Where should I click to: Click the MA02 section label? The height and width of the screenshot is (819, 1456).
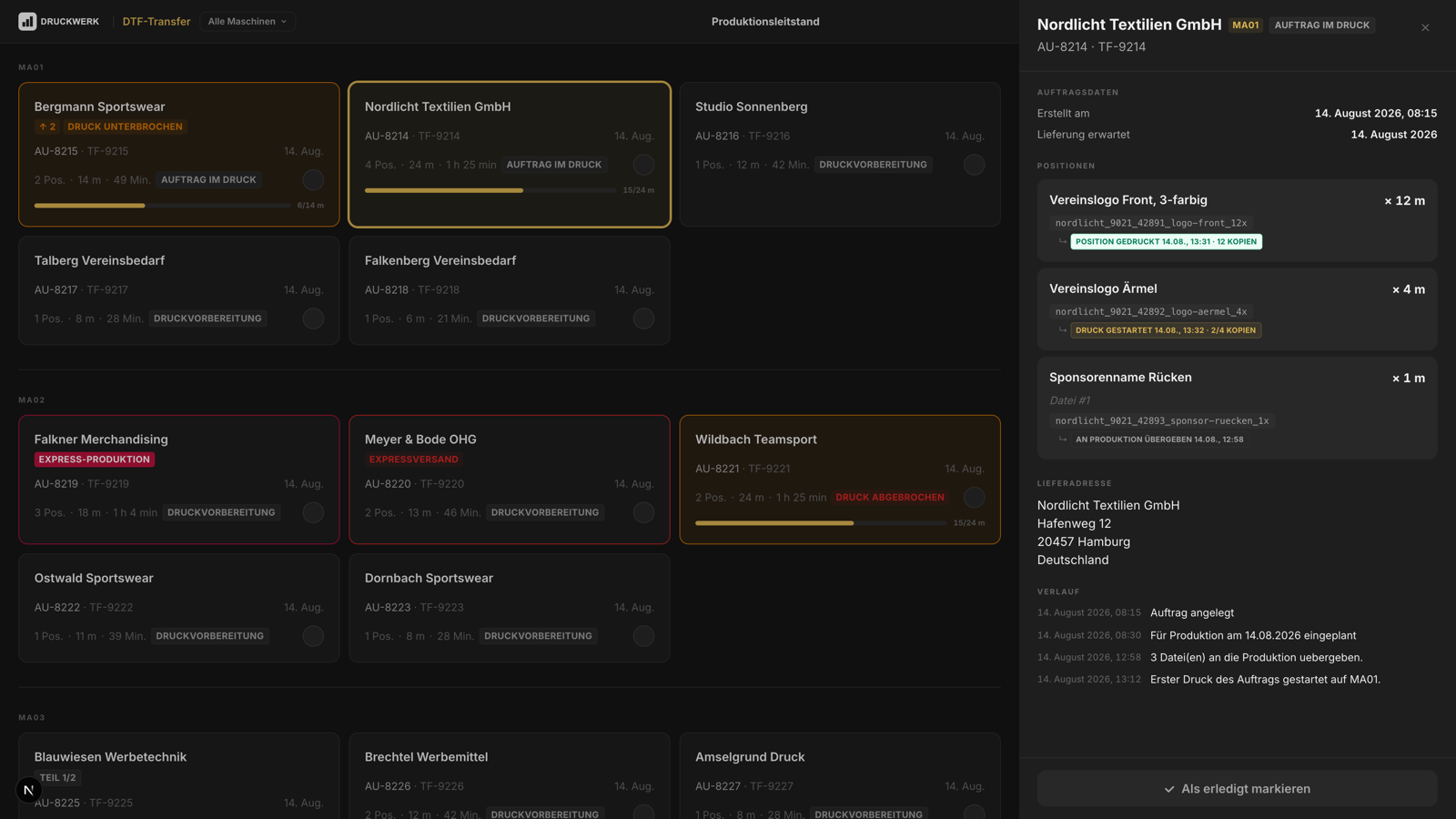32,400
